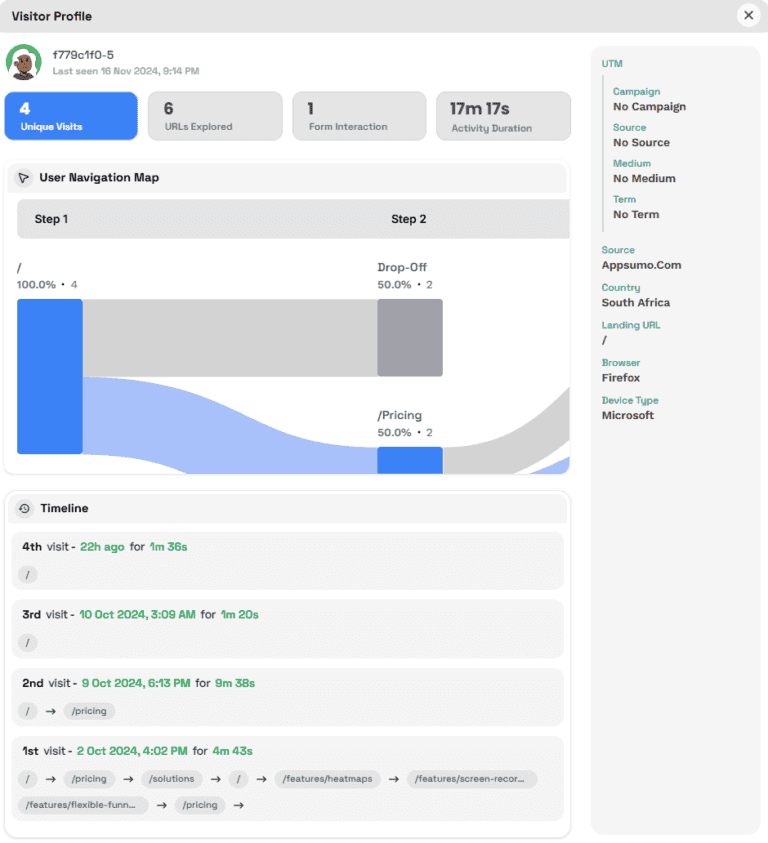The height and width of the screenshot is (843, 768).
Task: Close the Visitor Profile dialog
Action: [748, 16]
